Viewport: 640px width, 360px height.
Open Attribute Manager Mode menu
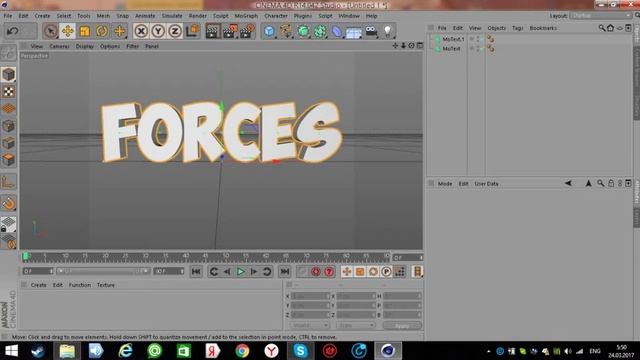click(445, 184)
